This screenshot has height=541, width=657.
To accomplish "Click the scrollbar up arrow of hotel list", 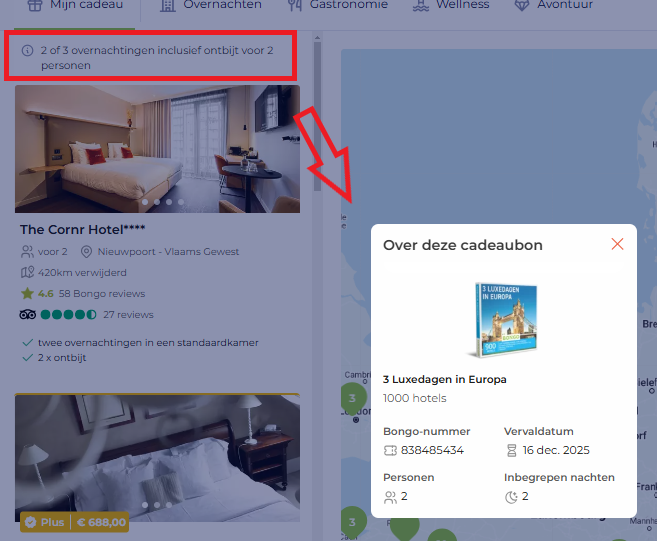I will pyautogui.click(x=318, y=38).
